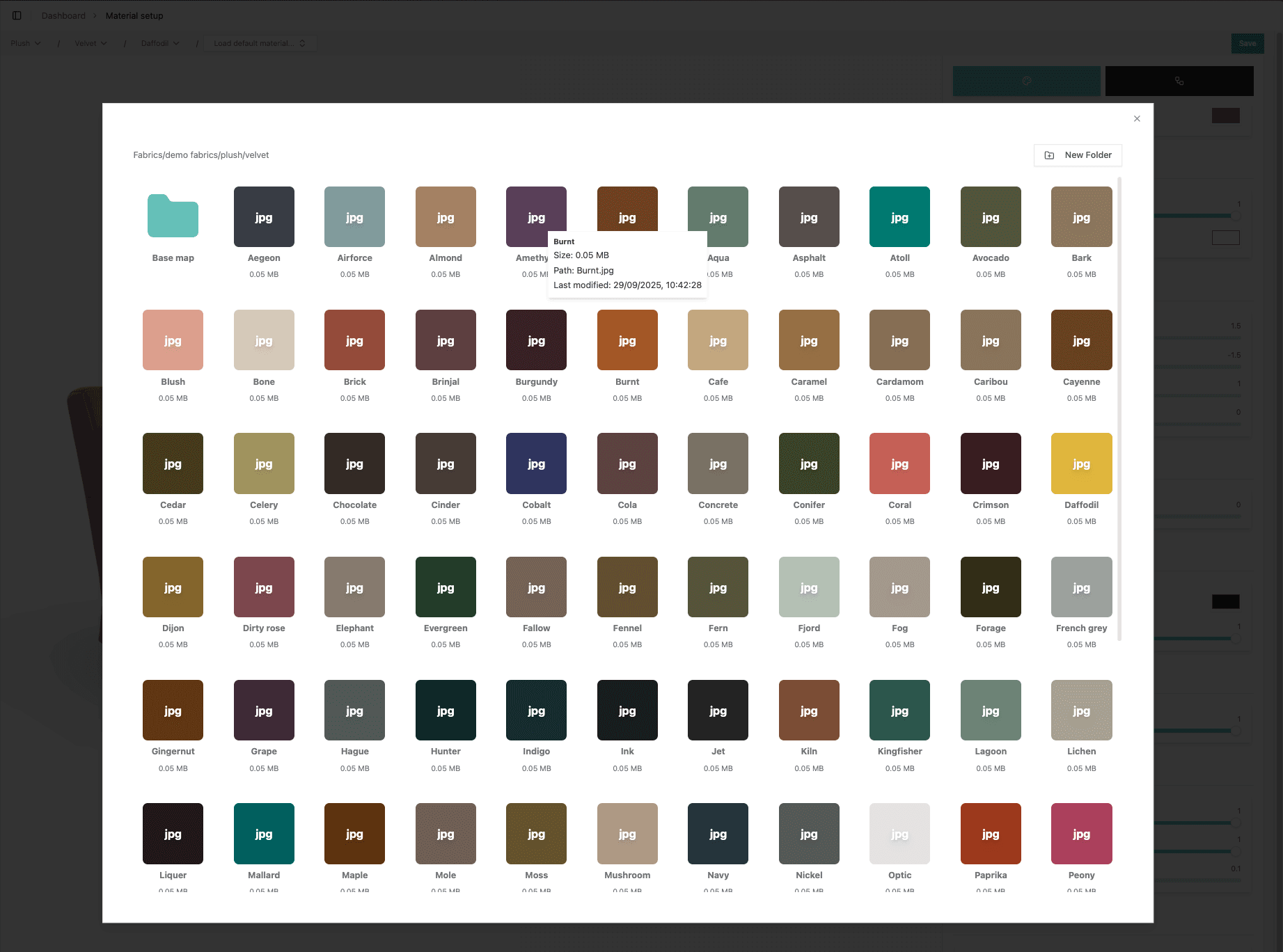Select the Daffodil yellow jpg tile
Screen dimensions: 1283x952
(x=1081, y=463)
